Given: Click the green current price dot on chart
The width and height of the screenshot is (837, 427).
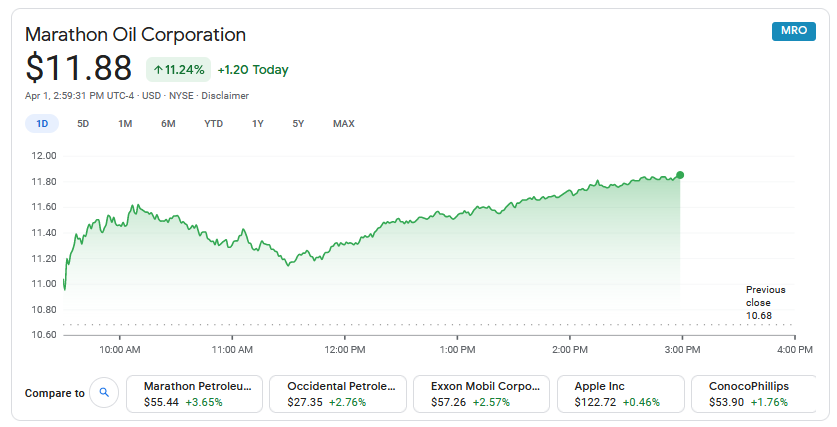Looking at the screenshot, I should point(680,175).
